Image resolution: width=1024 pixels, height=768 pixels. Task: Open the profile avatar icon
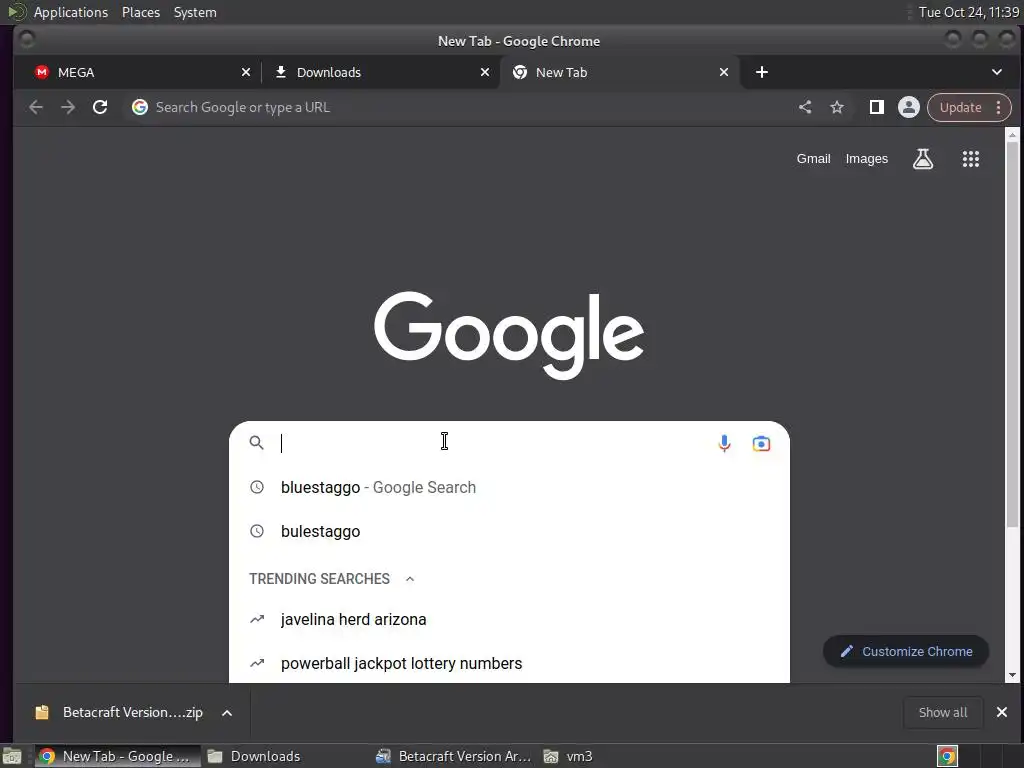tap(908, 107)
